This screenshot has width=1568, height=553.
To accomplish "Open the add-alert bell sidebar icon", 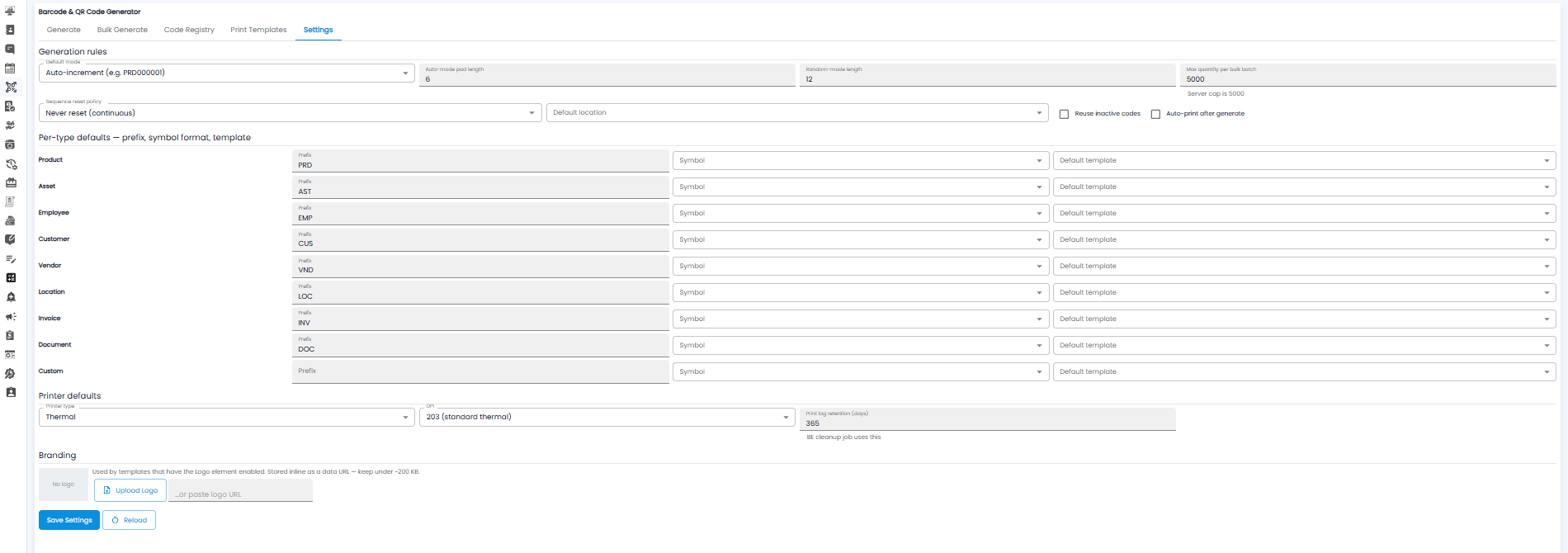I will 10,297.
